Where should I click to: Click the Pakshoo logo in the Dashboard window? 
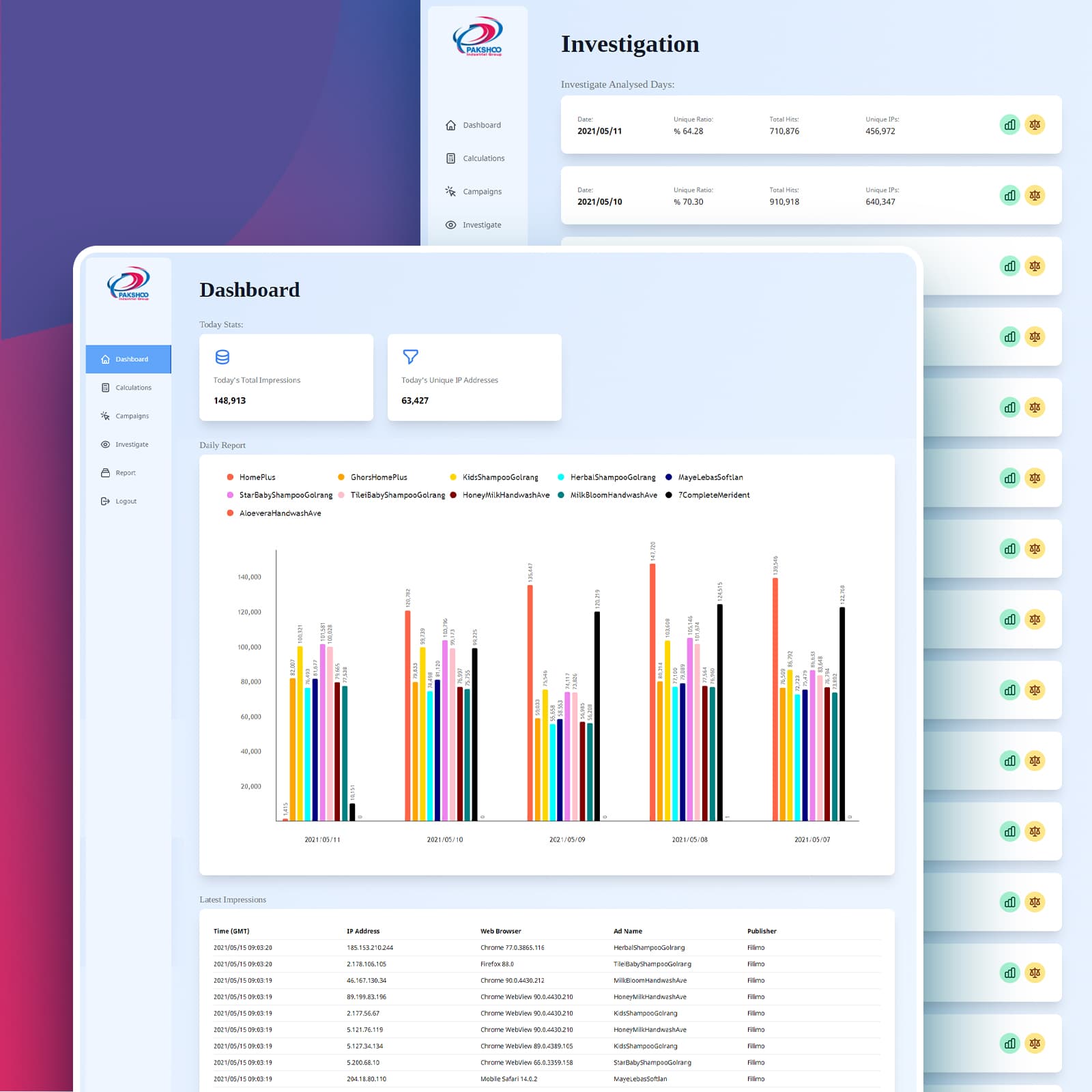[x=128, y=283]
